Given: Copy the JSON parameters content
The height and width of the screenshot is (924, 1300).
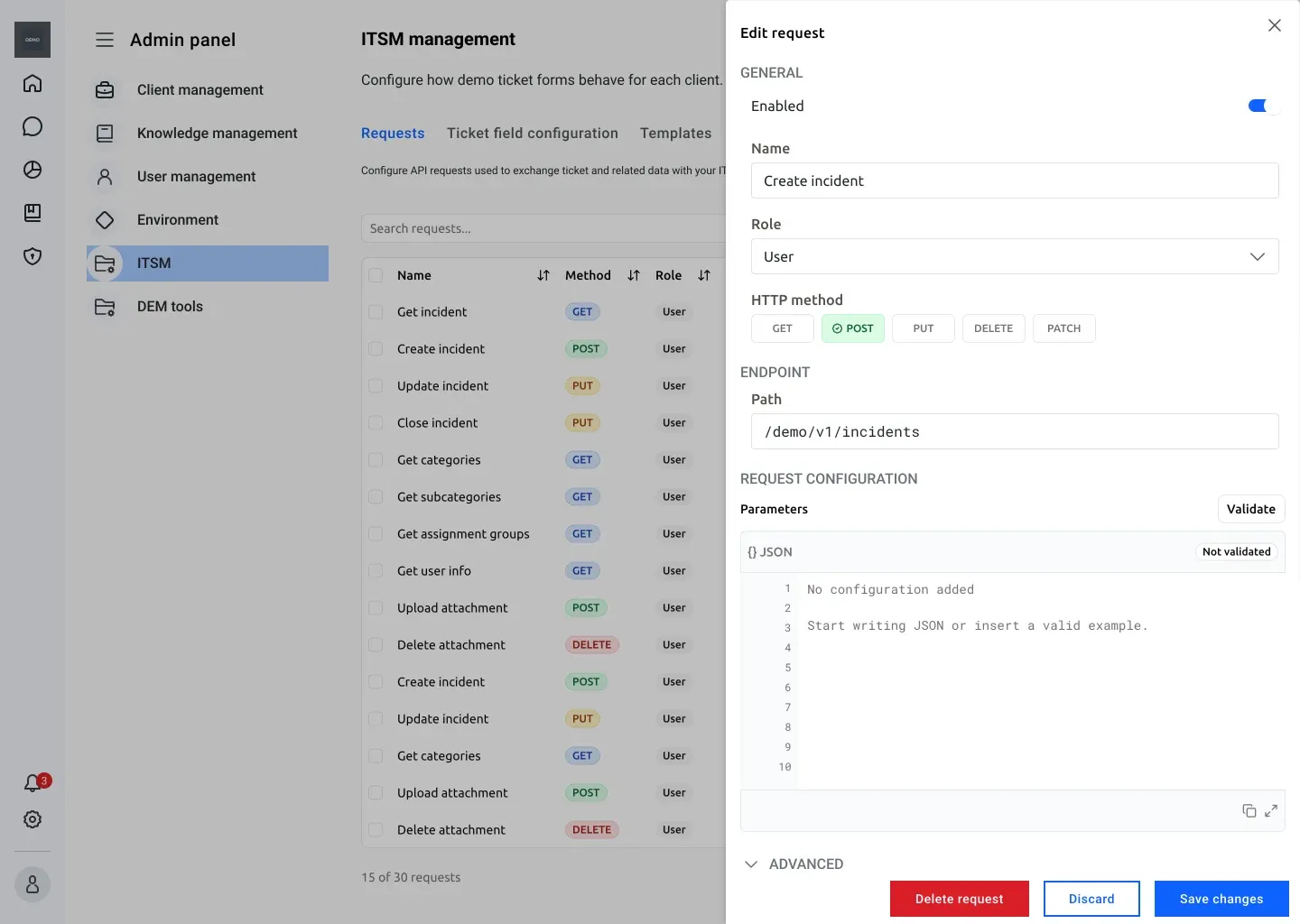Looking at the screenshot, I should click(x=1249, y=810).
